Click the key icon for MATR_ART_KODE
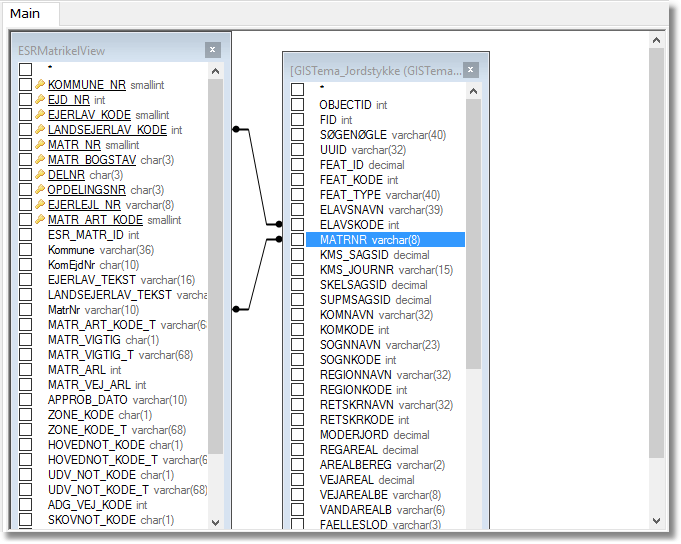Viewport: 681px width, 544px height. [x=40, y=220]
